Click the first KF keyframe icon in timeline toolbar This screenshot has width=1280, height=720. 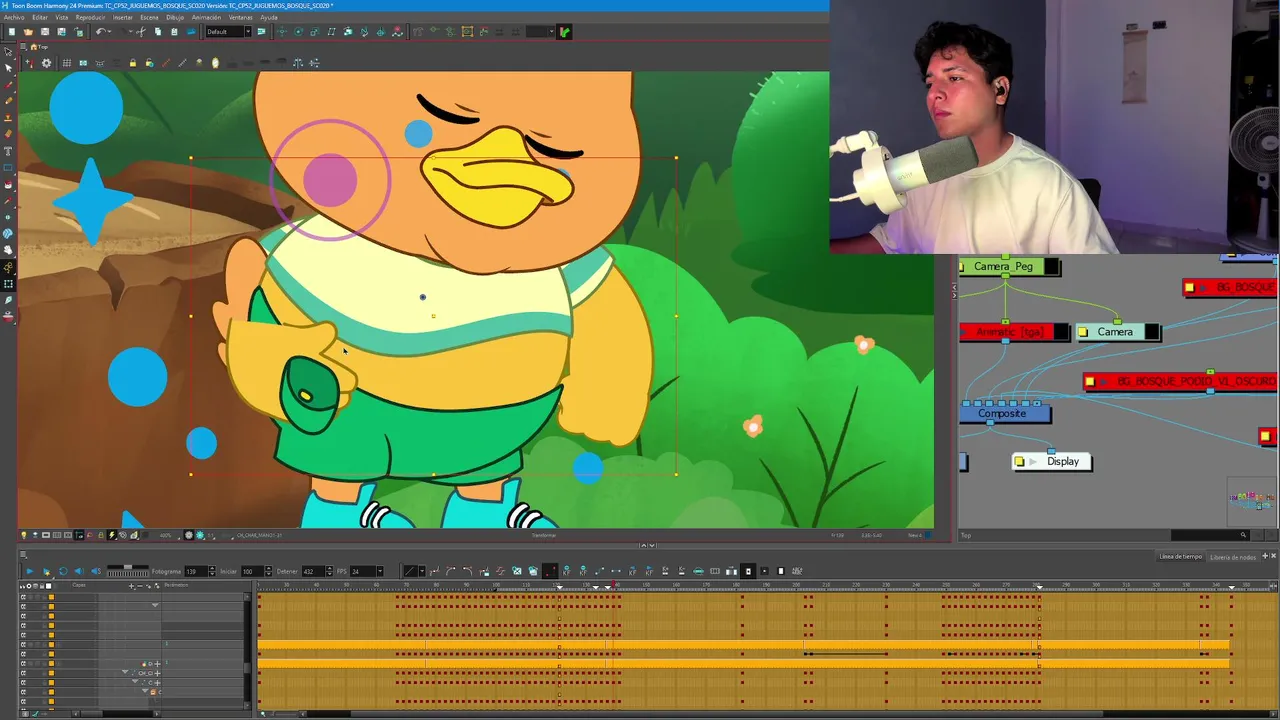[566, 571]
